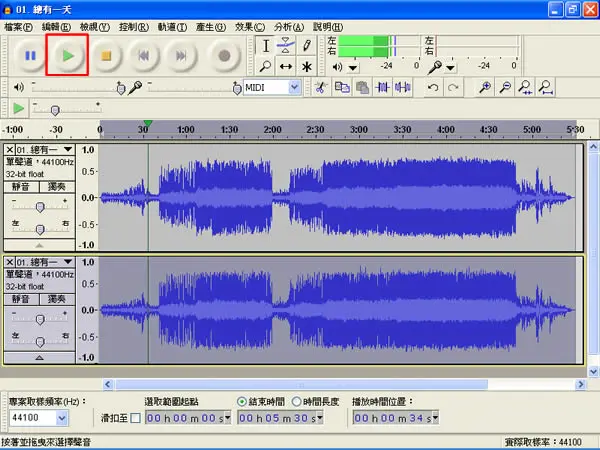The width and height of the screenshot is (600, 450).
Task: Click 獨奏 solo on the second track
Action: (x=57, y=299)
